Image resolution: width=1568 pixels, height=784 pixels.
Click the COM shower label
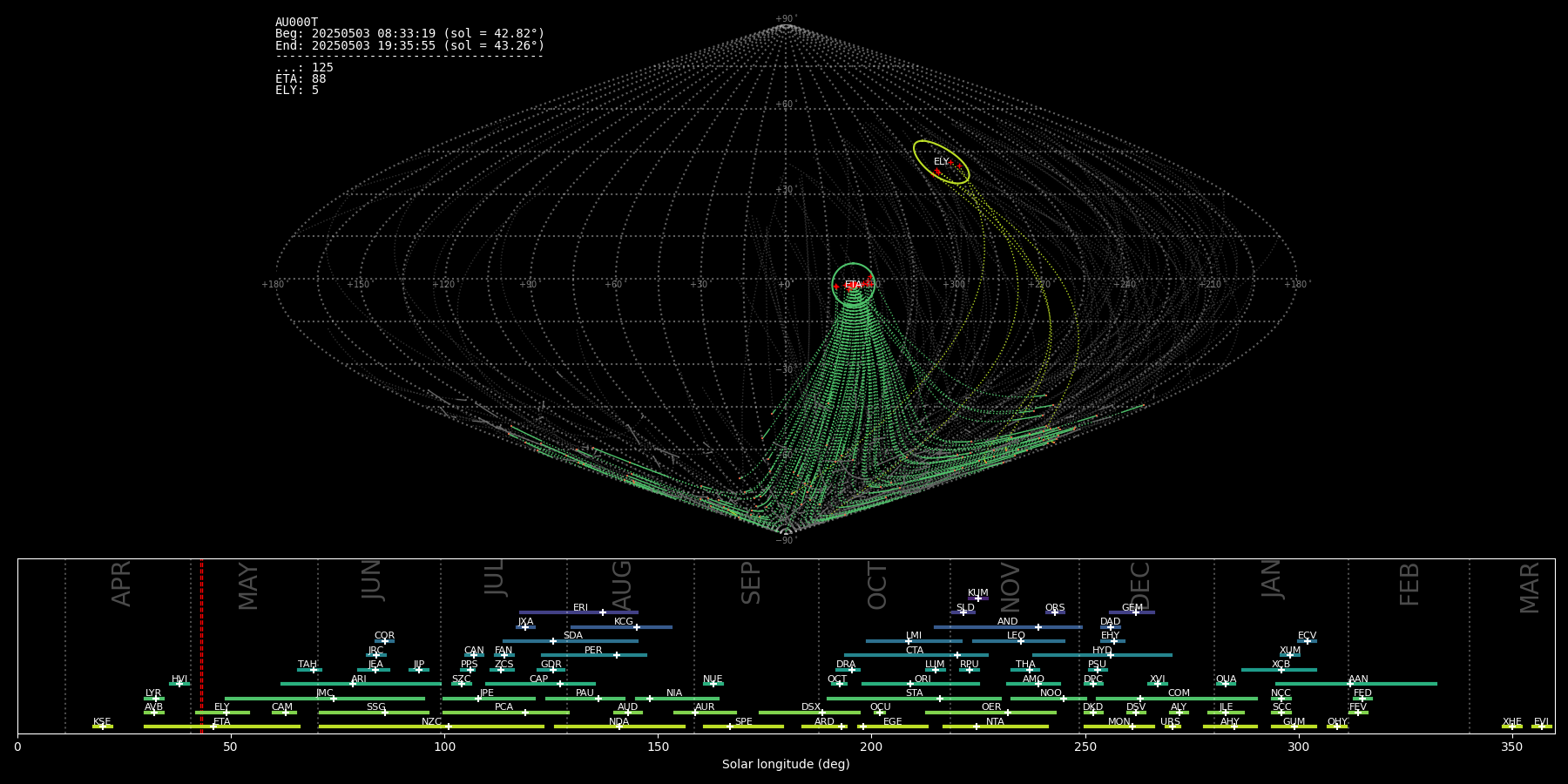[1179, 693]
